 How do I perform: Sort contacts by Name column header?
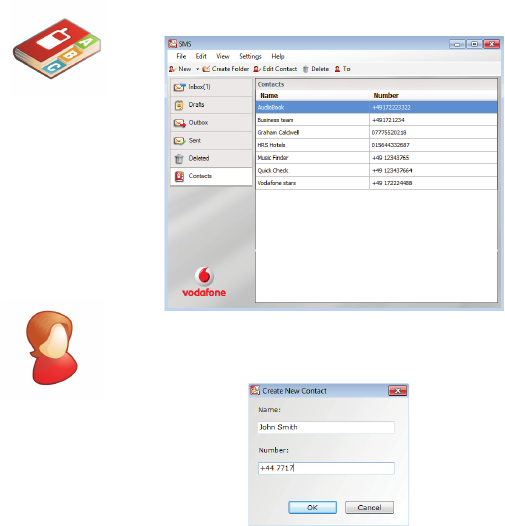click(x=313, y=96)
